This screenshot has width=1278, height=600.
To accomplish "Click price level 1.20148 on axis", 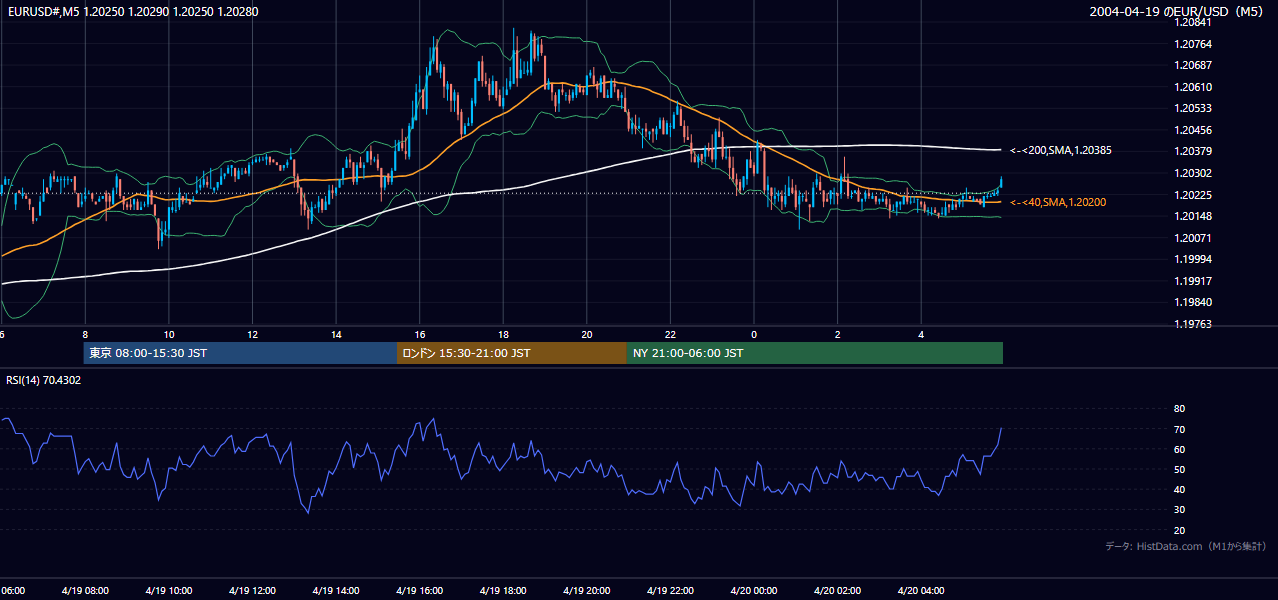I will [1194, 216].
